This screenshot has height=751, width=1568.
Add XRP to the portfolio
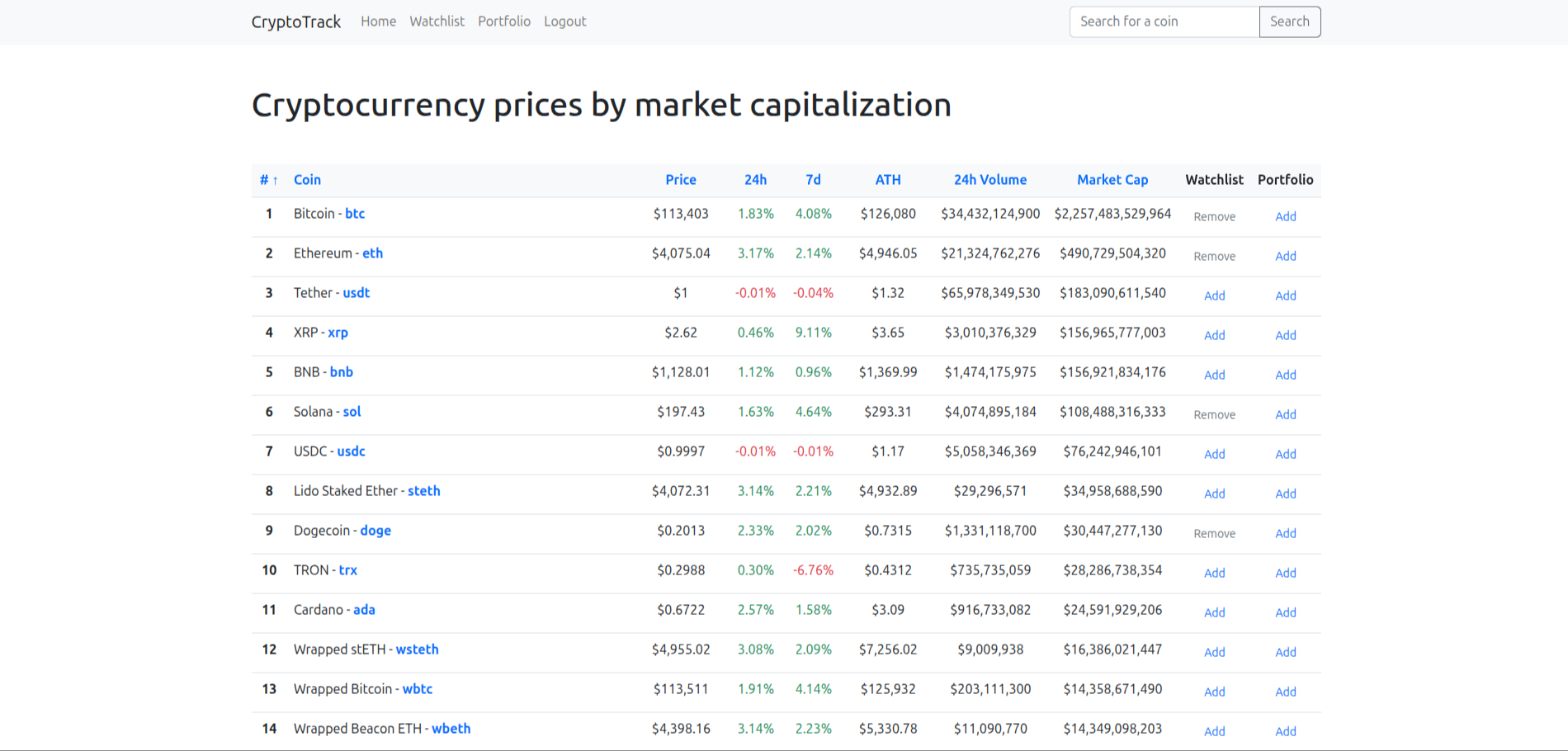click(1285, 335)
